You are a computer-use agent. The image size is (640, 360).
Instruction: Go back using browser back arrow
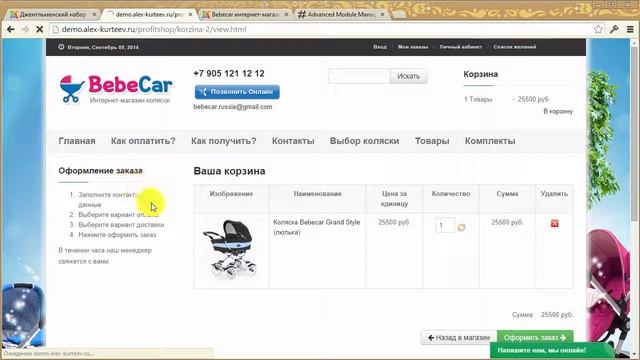(11, 29)
